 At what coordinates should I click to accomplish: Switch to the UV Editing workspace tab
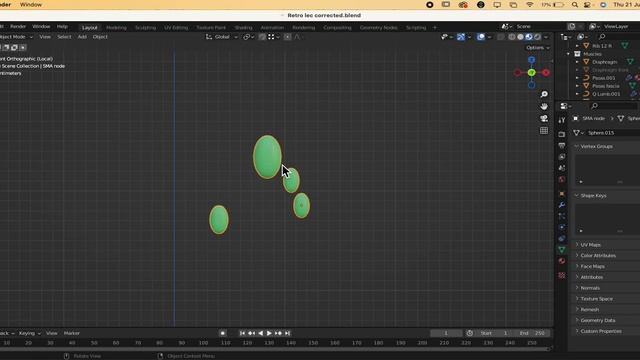click(176, 28)
